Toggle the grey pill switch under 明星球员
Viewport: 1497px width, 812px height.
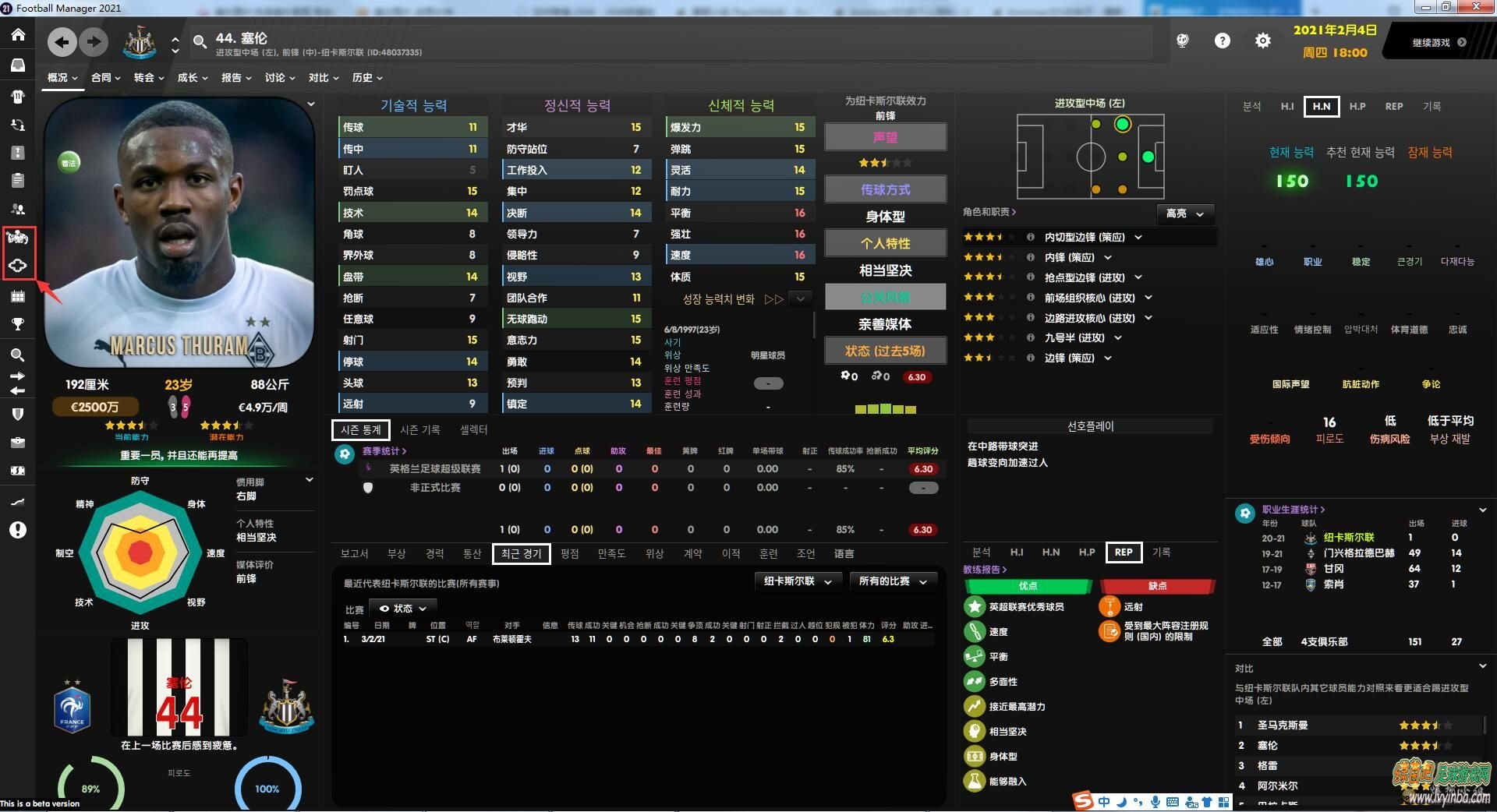(x=768, y=383)
